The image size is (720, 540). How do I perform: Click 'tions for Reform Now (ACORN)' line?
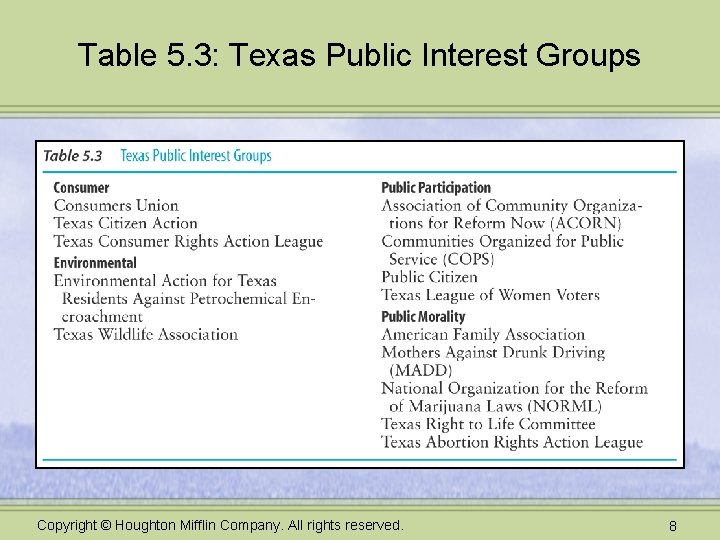tap(505, 223)
